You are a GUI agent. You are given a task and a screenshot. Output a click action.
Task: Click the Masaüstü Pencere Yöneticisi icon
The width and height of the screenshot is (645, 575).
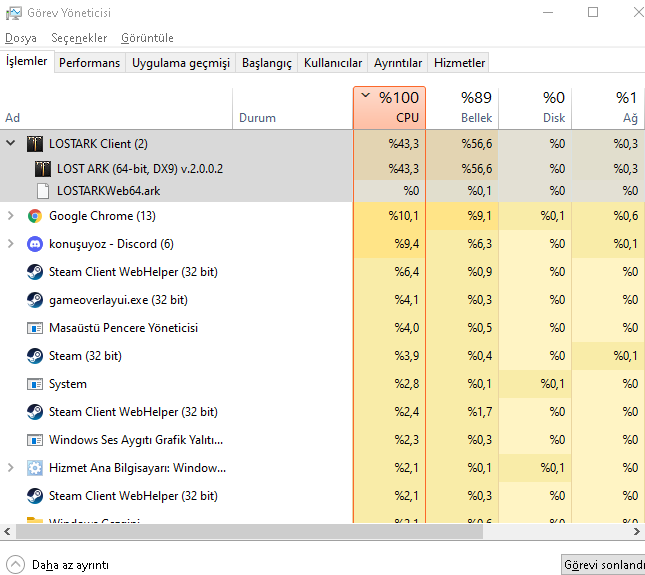35,328
